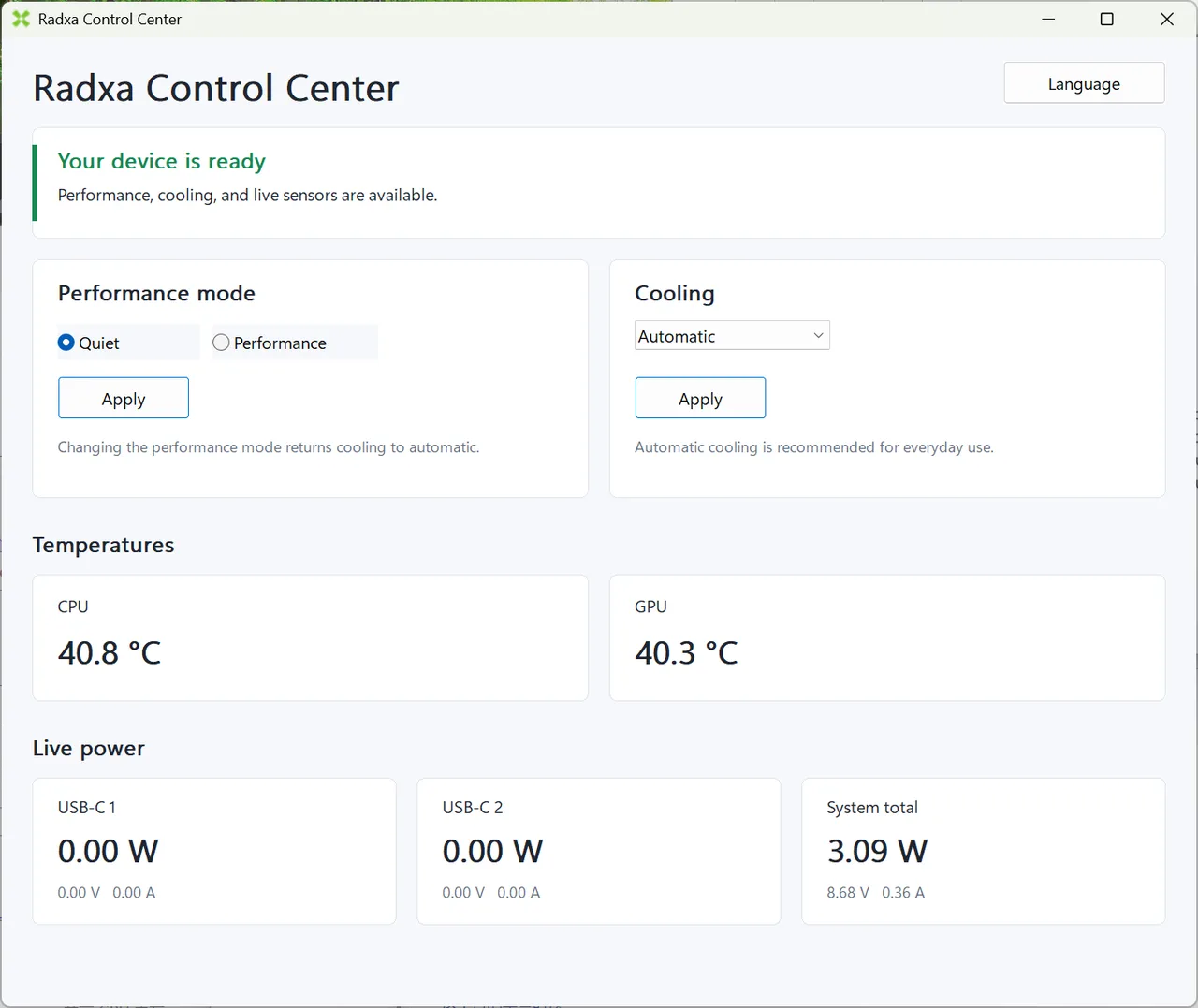Open the Language menu button

(1084, 83)
